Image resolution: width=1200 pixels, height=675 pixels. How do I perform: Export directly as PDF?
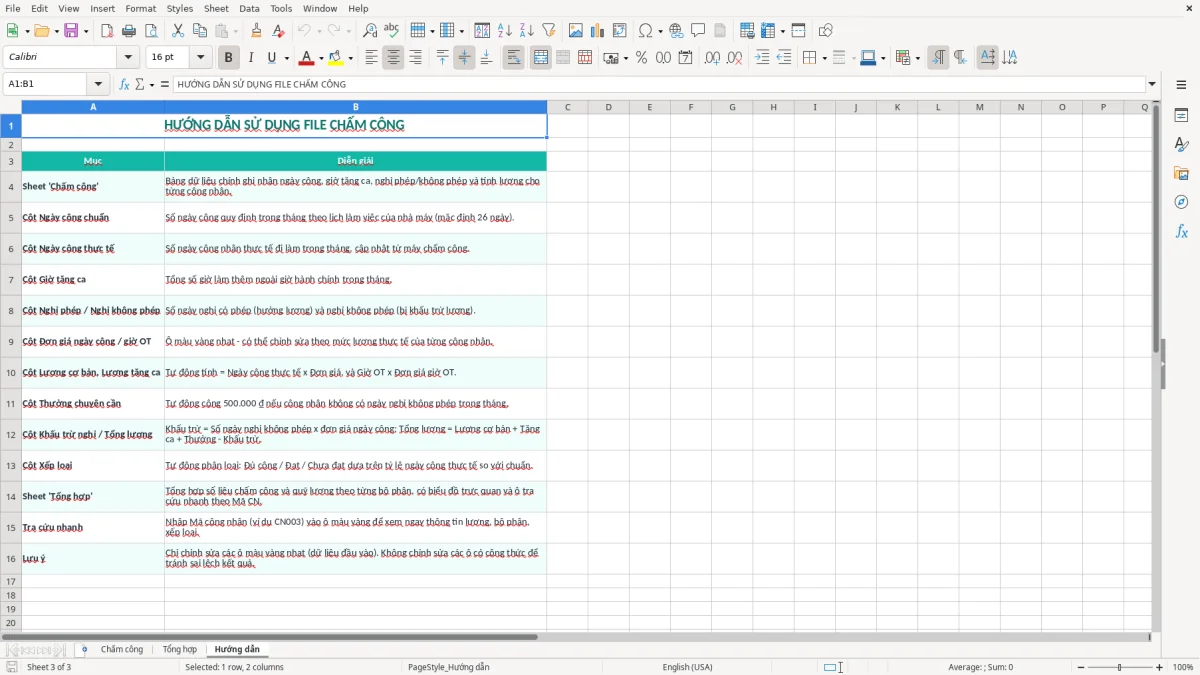pos(107,31)
